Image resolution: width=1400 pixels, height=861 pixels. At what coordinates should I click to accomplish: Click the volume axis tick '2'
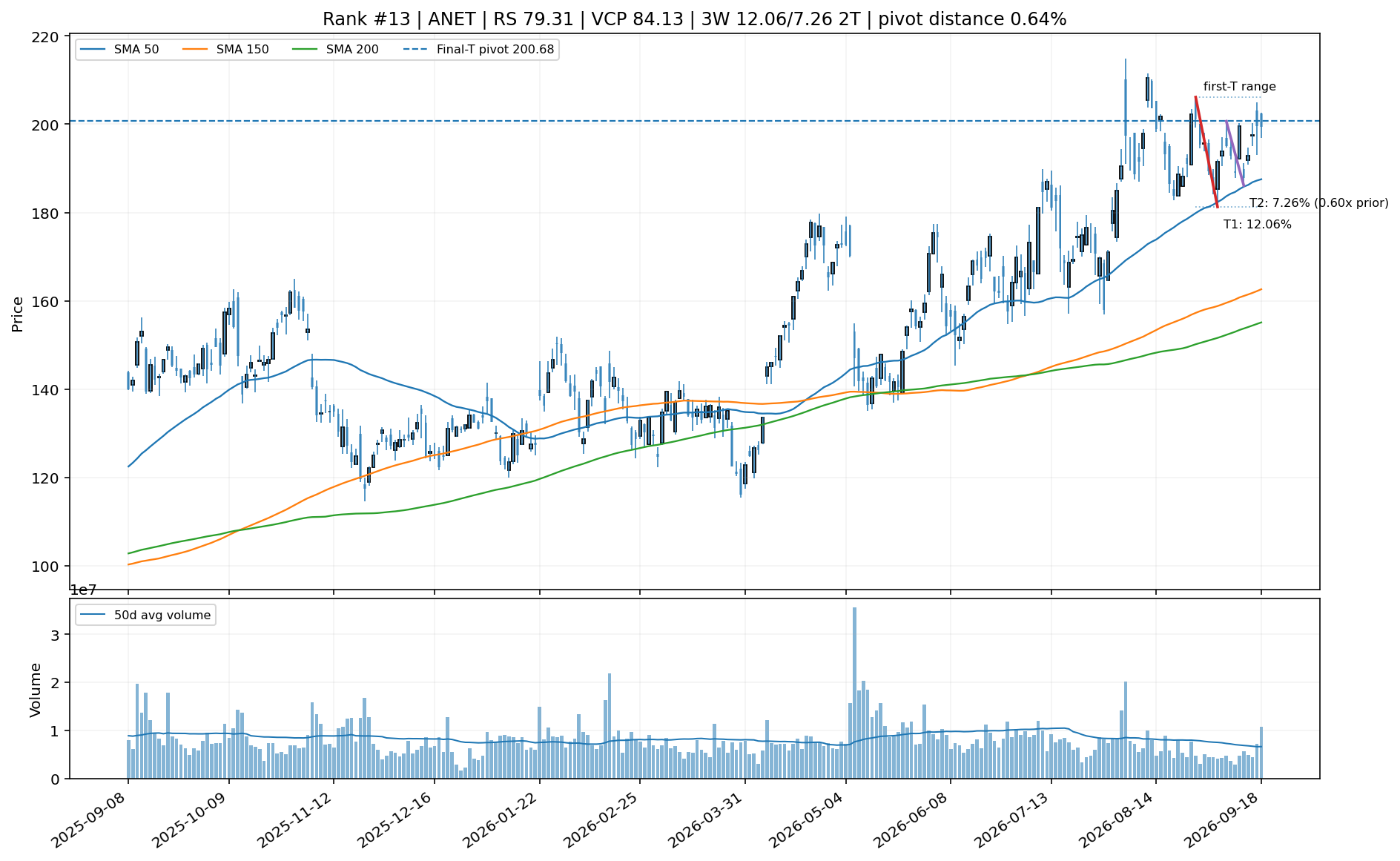tap(56, 683)
